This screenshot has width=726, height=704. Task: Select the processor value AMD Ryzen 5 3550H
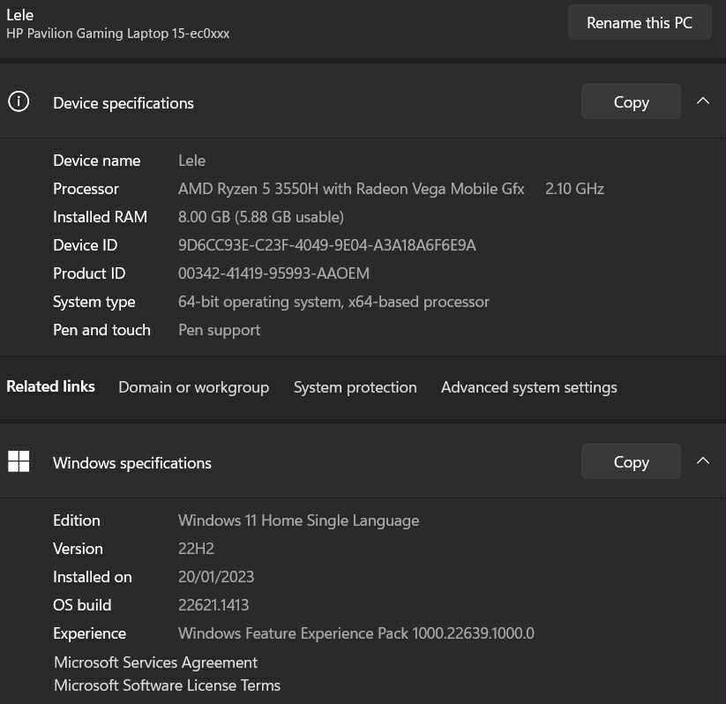point(351,189)
